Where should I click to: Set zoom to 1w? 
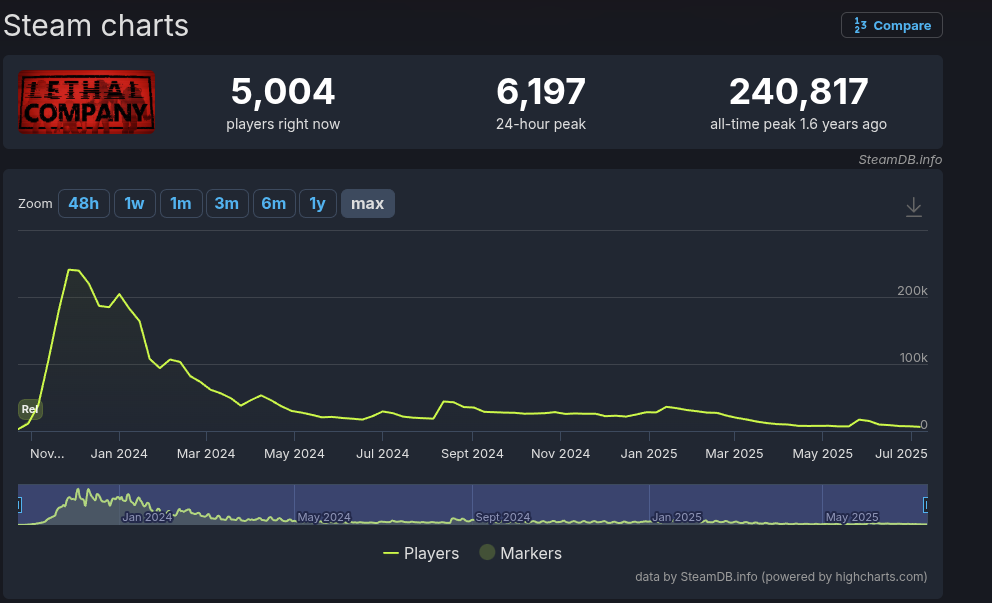[x=134, y=204]
